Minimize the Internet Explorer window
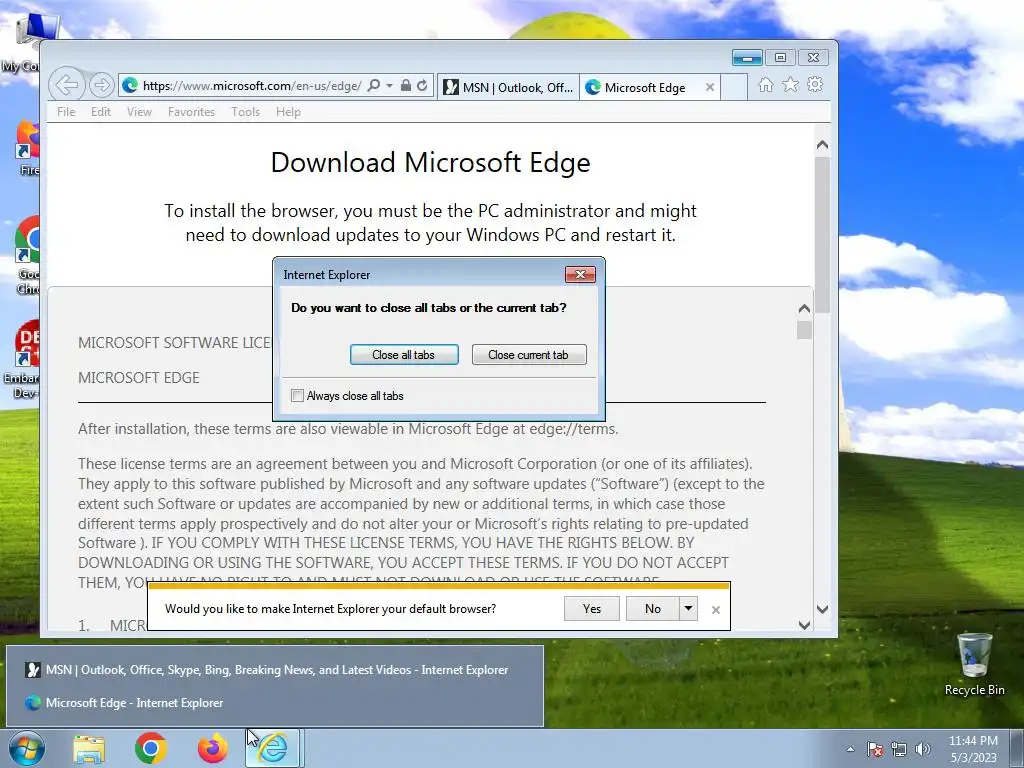Viewport: 1024px width, 768px height. click(747, 58)
